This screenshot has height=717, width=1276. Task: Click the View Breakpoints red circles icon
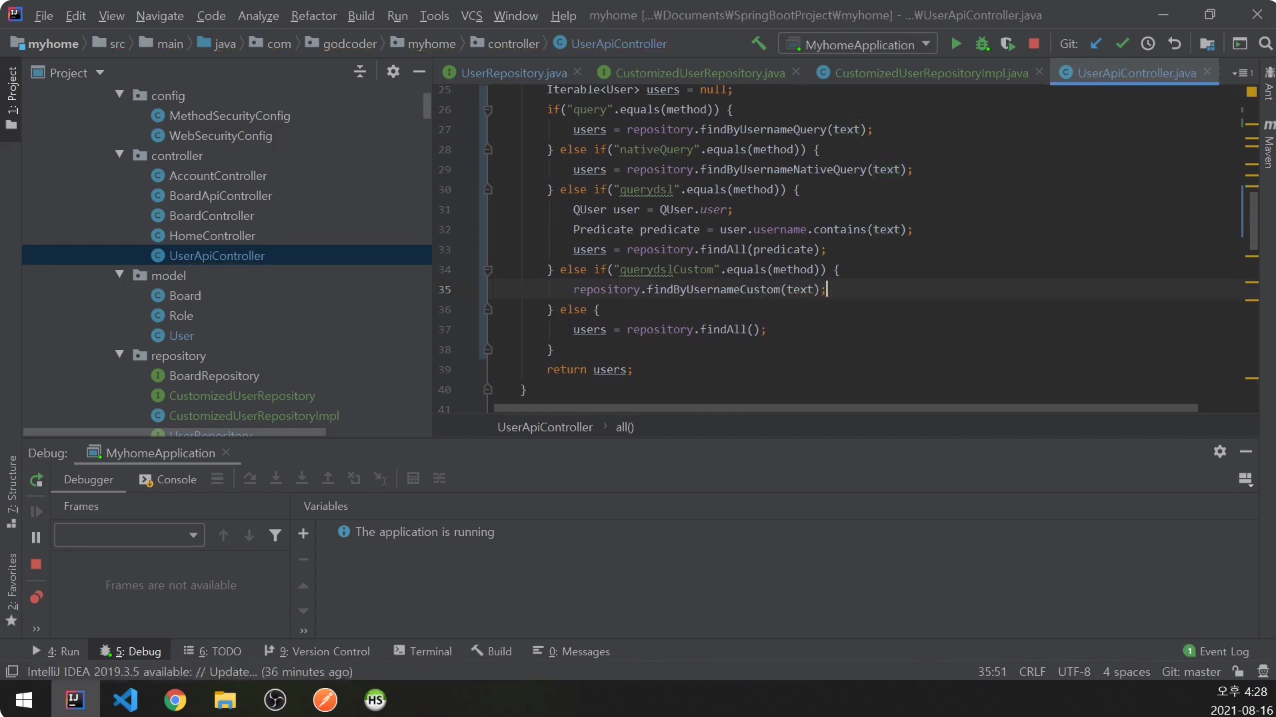point(36,597)
